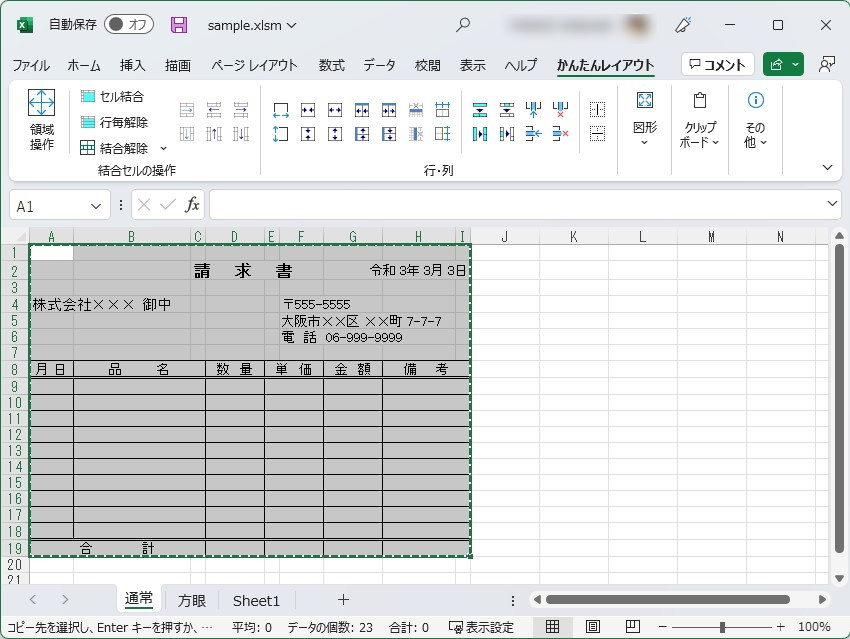This screenshot has height=639, width=850.
Task: Open comments via the コメント button
Action: [717, 64]
